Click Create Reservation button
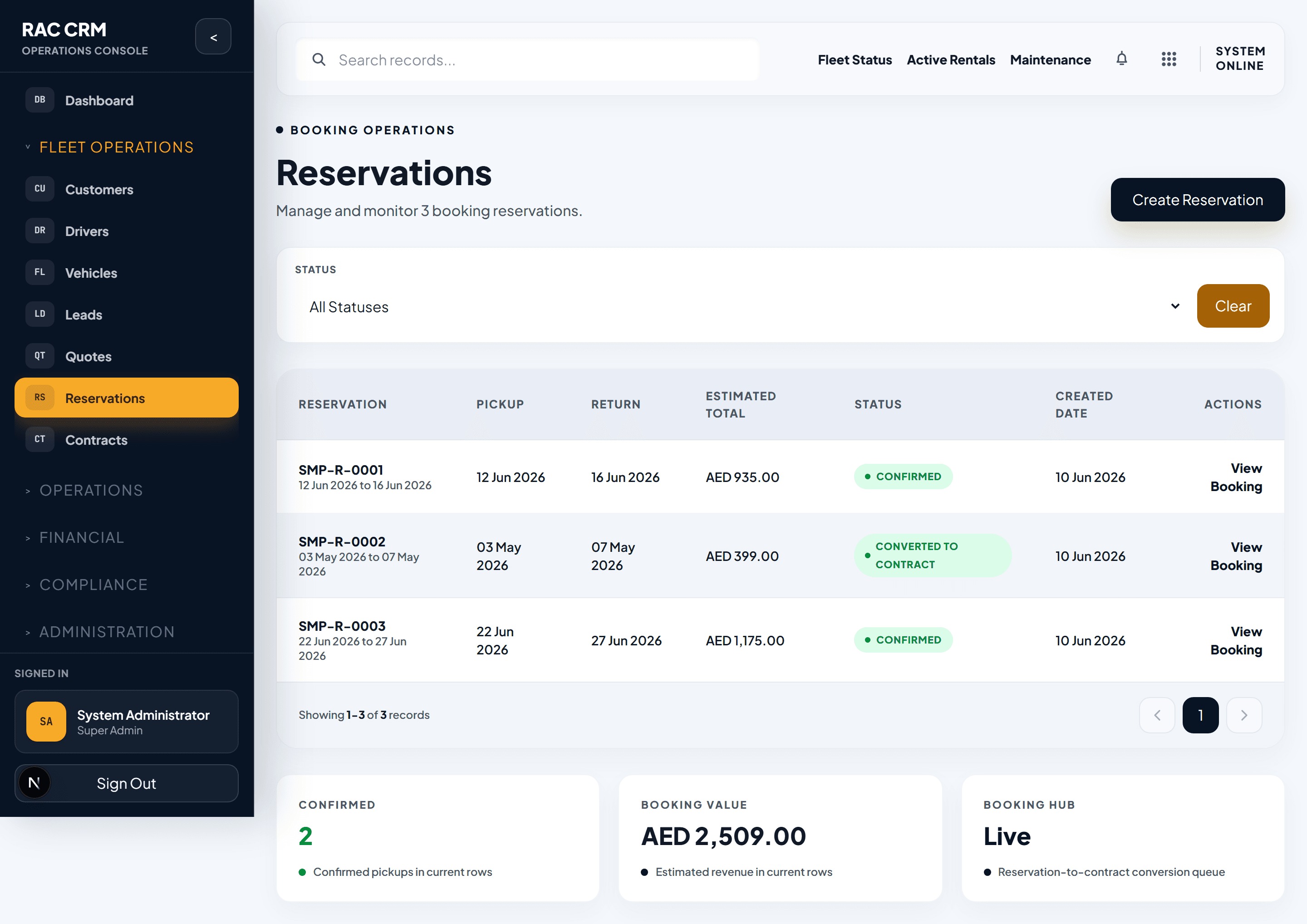The height and width of the screenshot is (924, 1307). (x=1197, y=200)
